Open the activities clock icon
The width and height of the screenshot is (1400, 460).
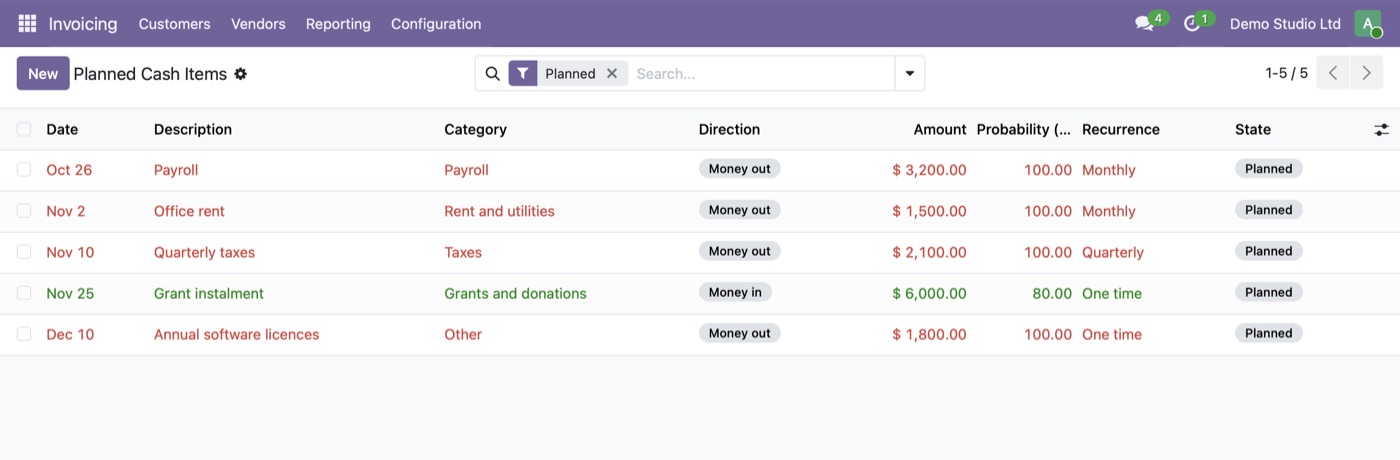[x=1191, y=24]
